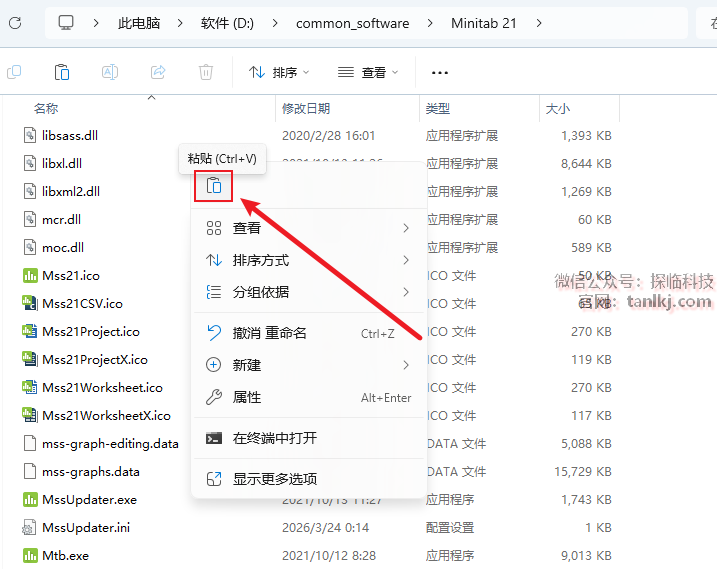Click the date 2020/2/28 16:01
This screenshot has height=574, width=717.
328,135
